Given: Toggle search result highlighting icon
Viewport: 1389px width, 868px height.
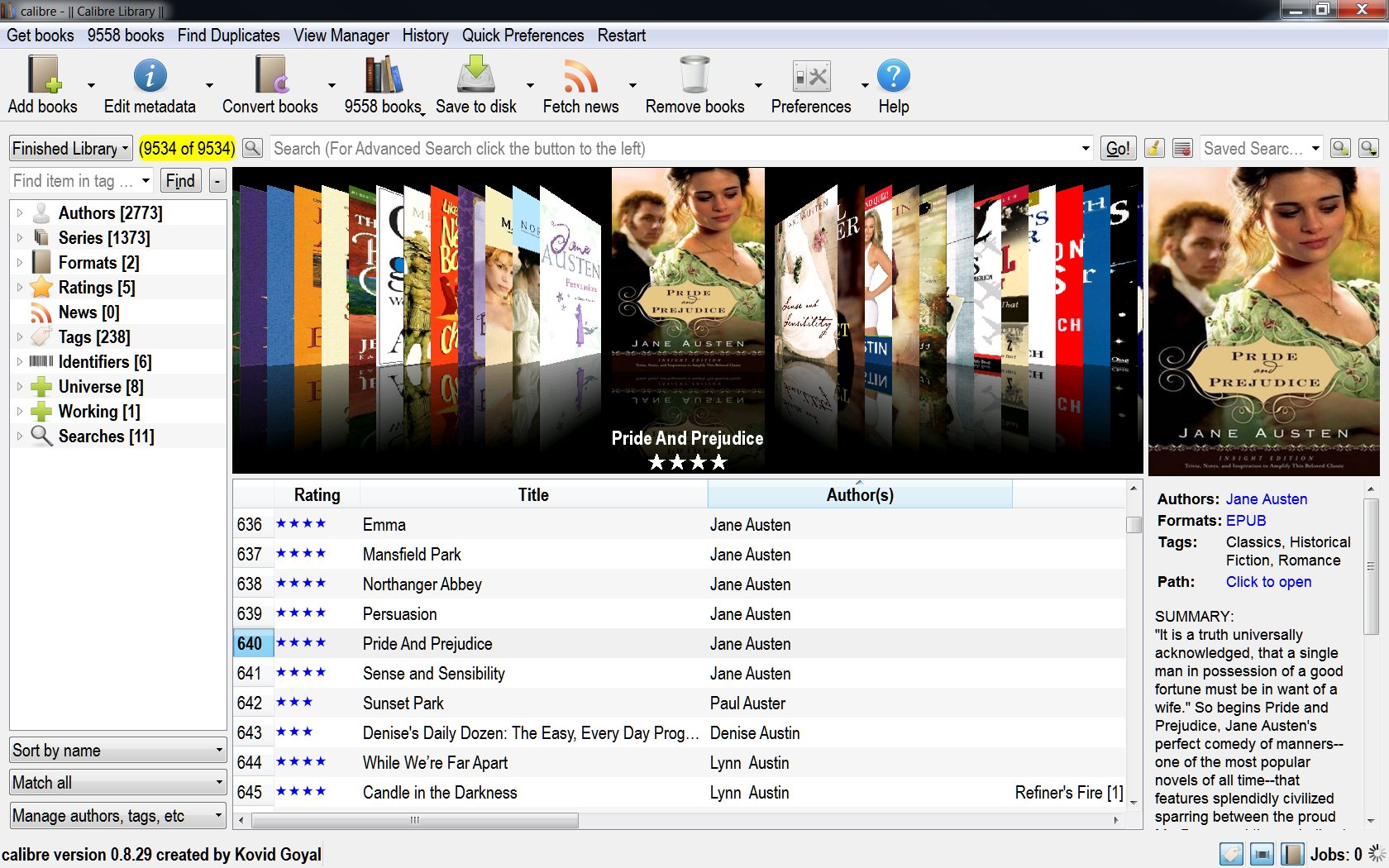Looking at the screenshot, I should click(1182, 148).
